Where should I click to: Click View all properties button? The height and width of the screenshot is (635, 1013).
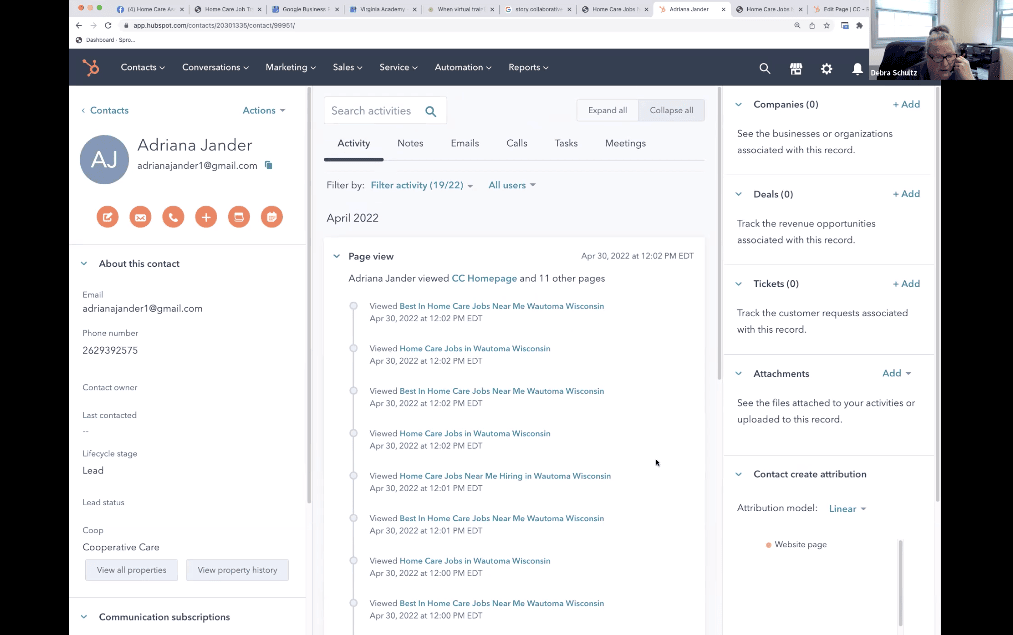pyautogui.click(x=132, y=570)
